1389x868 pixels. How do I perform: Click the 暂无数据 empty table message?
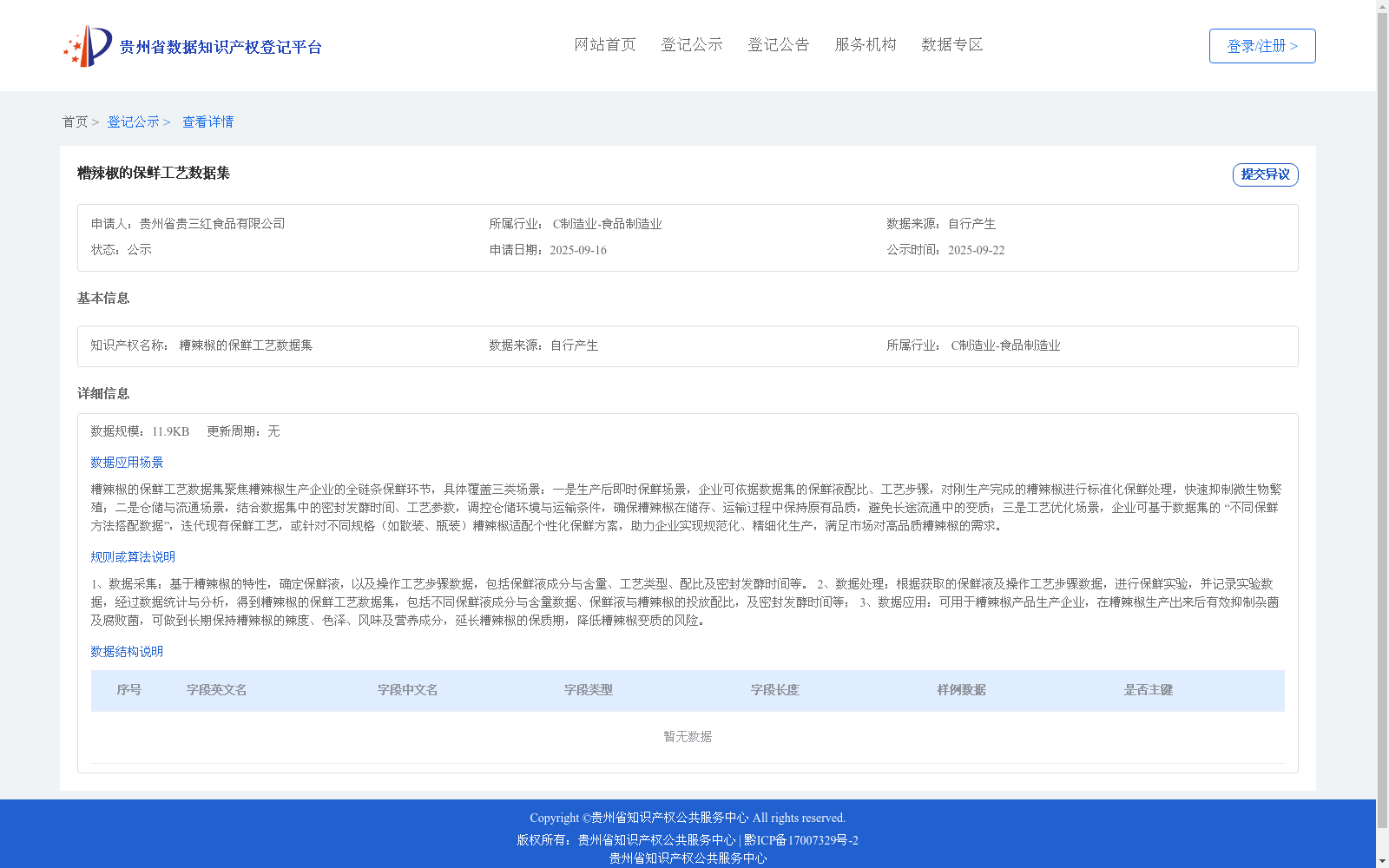(x=688, y=737)
